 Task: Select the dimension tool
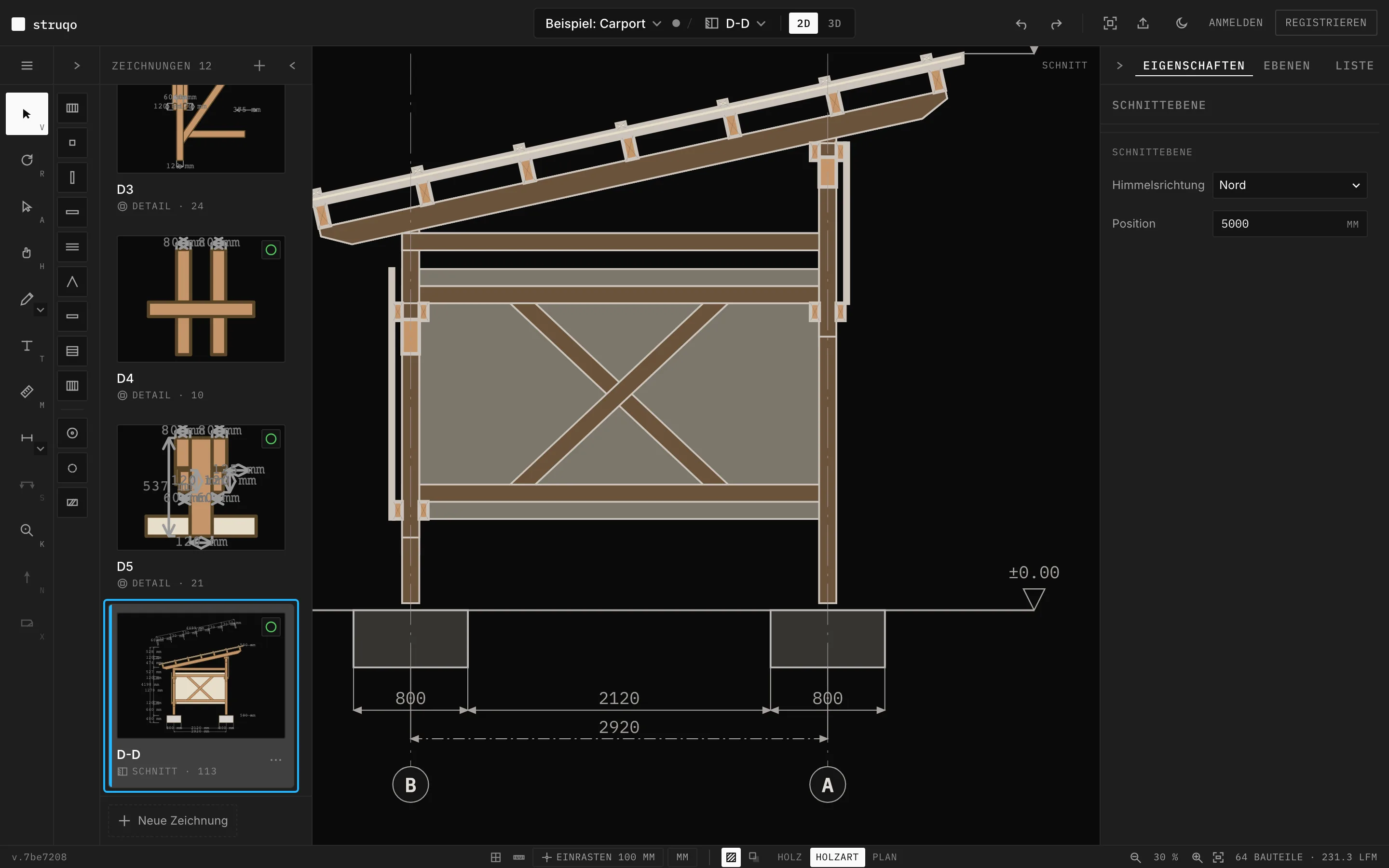click(27, 438)
